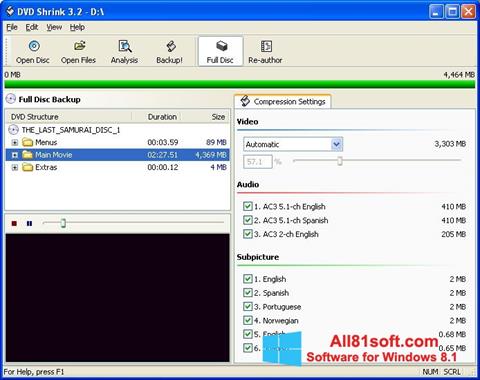Click the Open Disc toolbar icon

coord(34,46)
